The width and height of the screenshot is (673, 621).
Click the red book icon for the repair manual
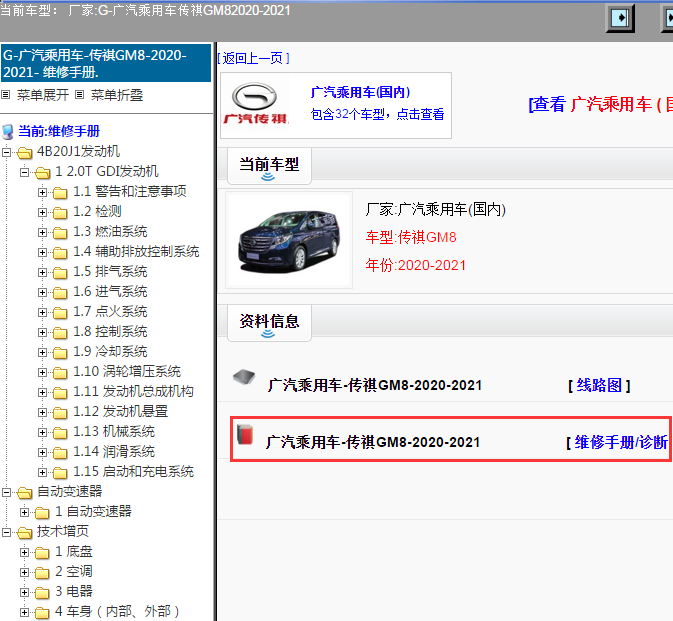pos(245,434)
